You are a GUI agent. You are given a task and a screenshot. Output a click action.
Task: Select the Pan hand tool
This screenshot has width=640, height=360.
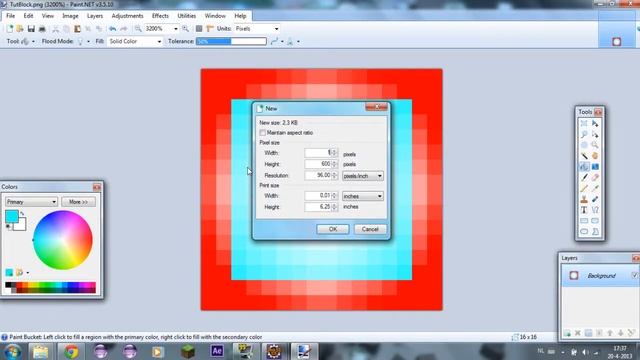(x=595, y=156)
